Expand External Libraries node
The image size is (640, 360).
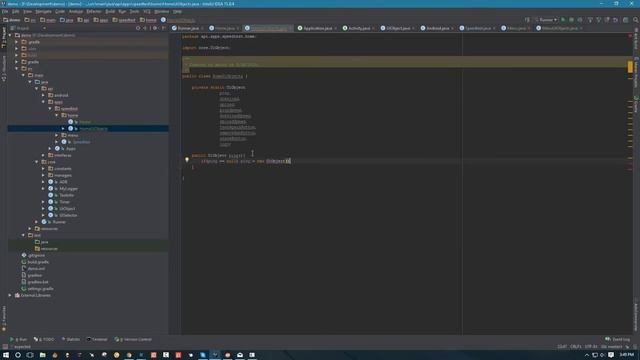click(x=10, y=295)
